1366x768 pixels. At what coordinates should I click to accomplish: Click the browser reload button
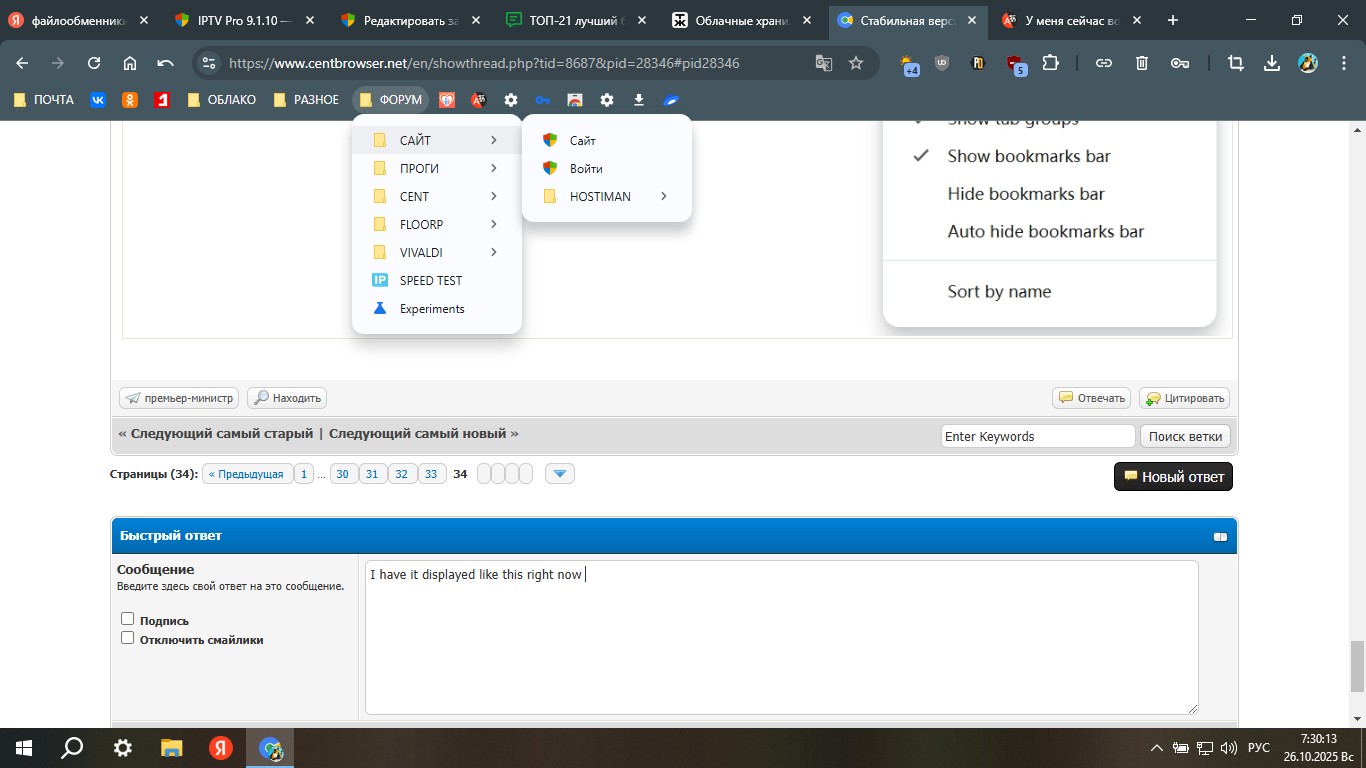[x=94, y=63]
